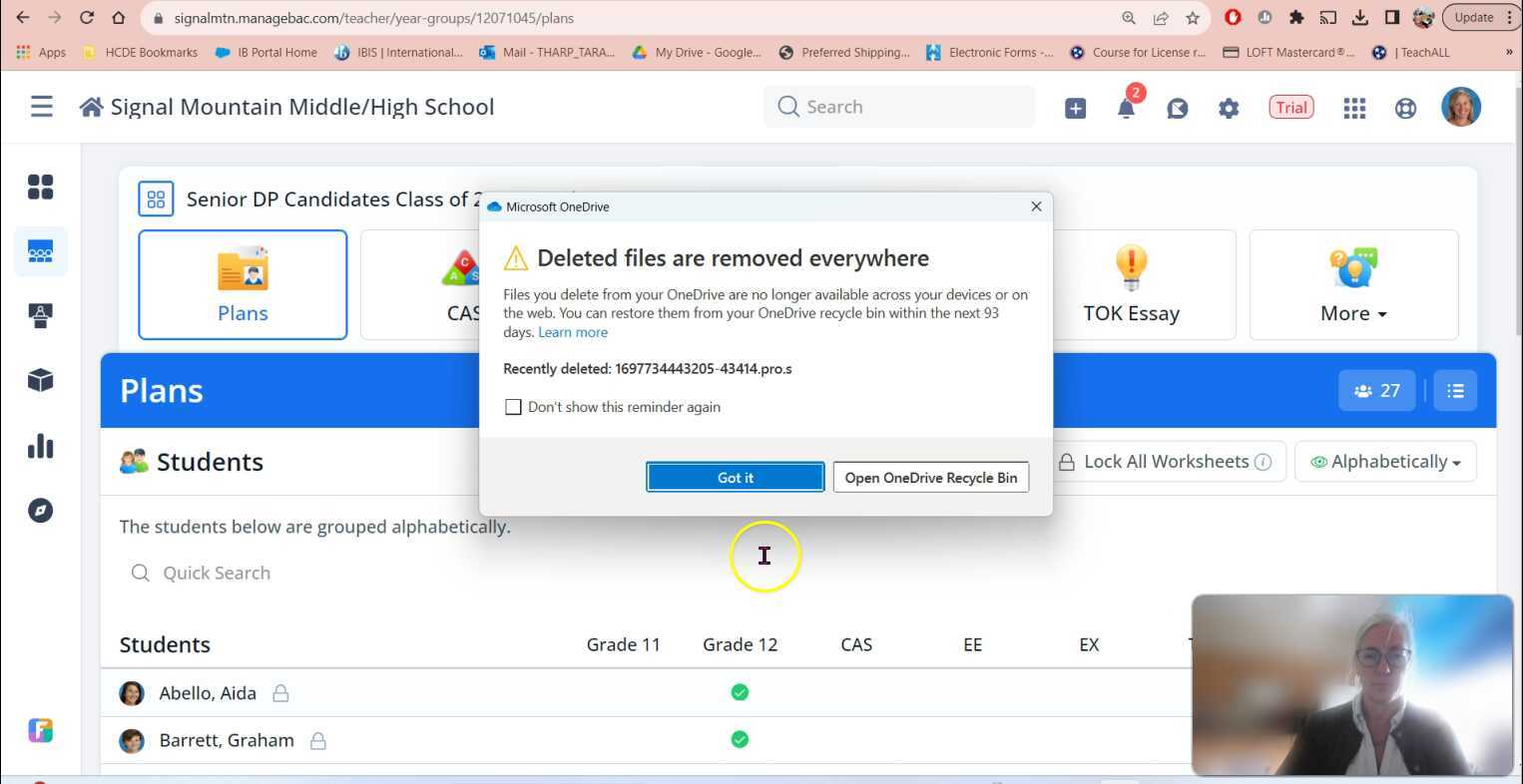Screen dimensions: 1523x784
Task: Check Don't show this reminder again
Action: [x=513, y=407]
